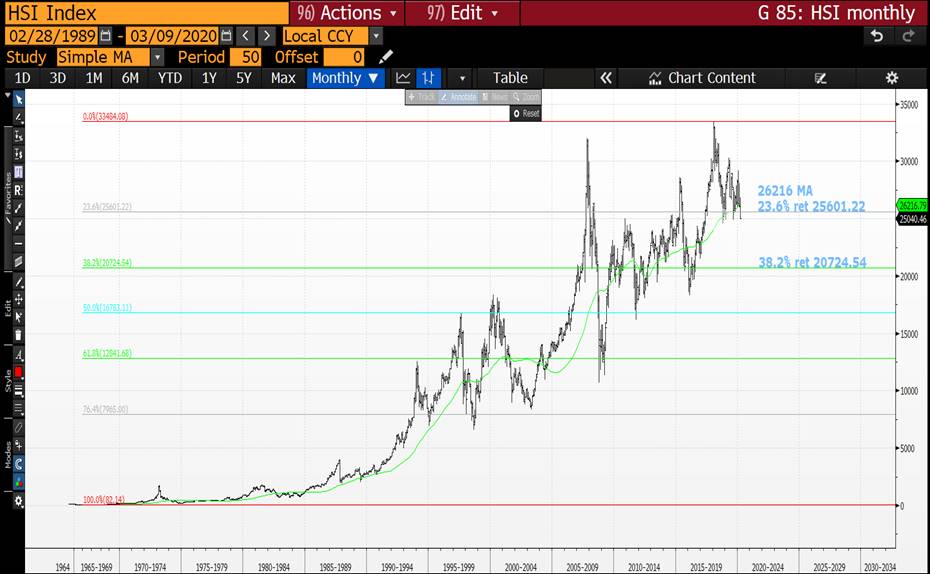Open the text font style tool

coord(18,355)
